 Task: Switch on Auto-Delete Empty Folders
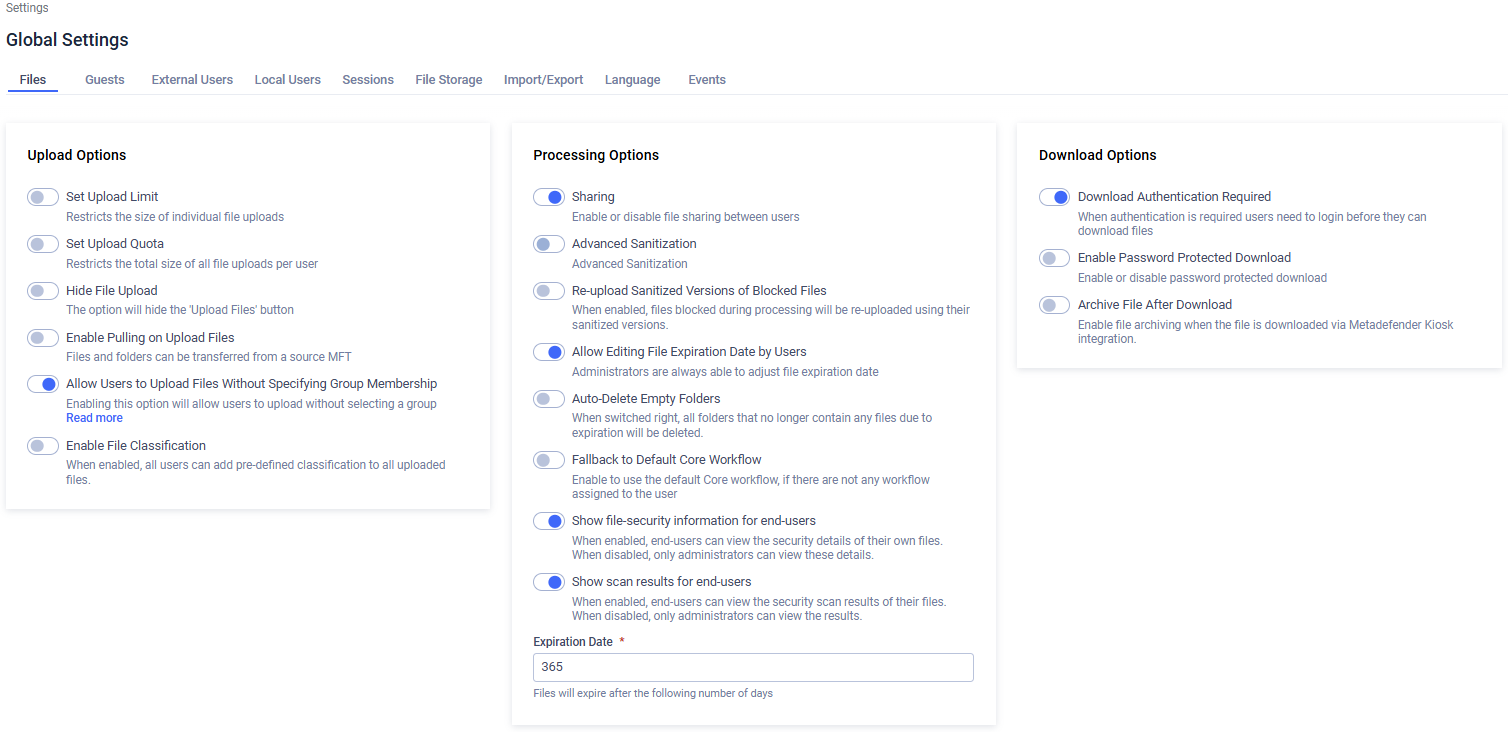coord(549,399)
